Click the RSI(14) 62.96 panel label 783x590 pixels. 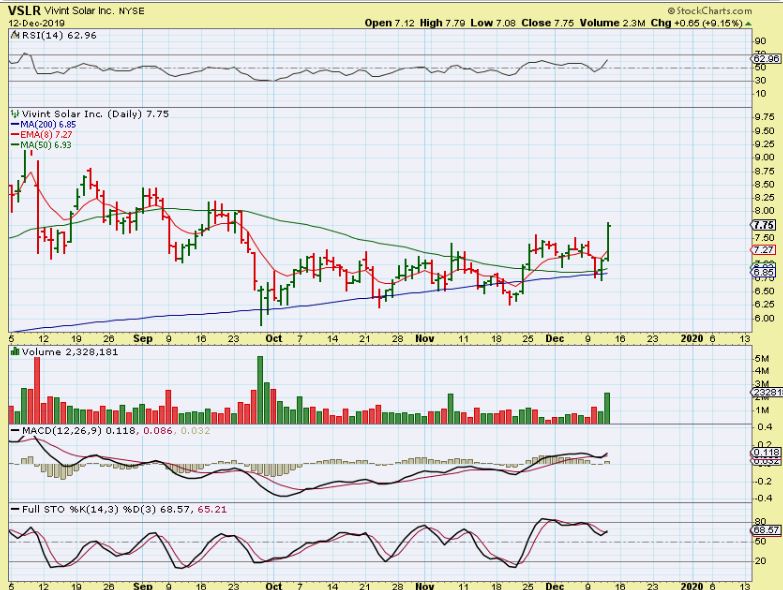click(59, 35)
